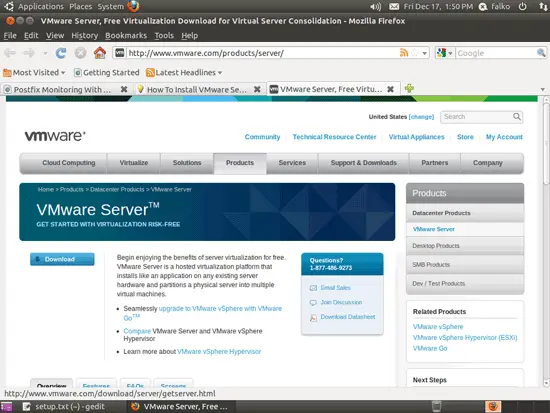Click the Download Datasheet PDF icon
Image resolution: width=550 pixels, height=413 pixels.
[x=313, y=318]
